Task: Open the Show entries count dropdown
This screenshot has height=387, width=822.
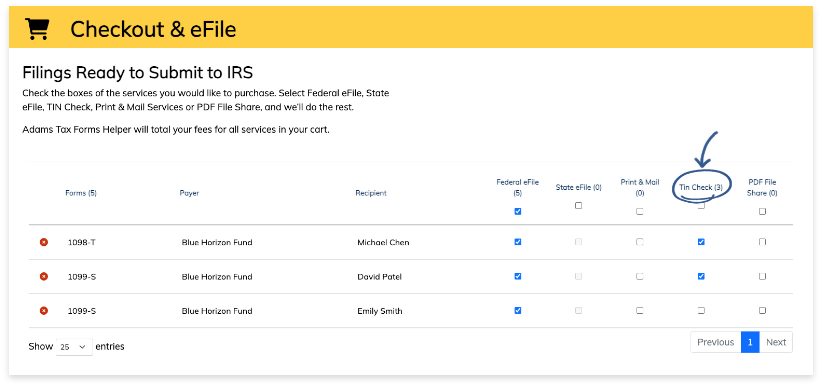Action: point(74,347)
